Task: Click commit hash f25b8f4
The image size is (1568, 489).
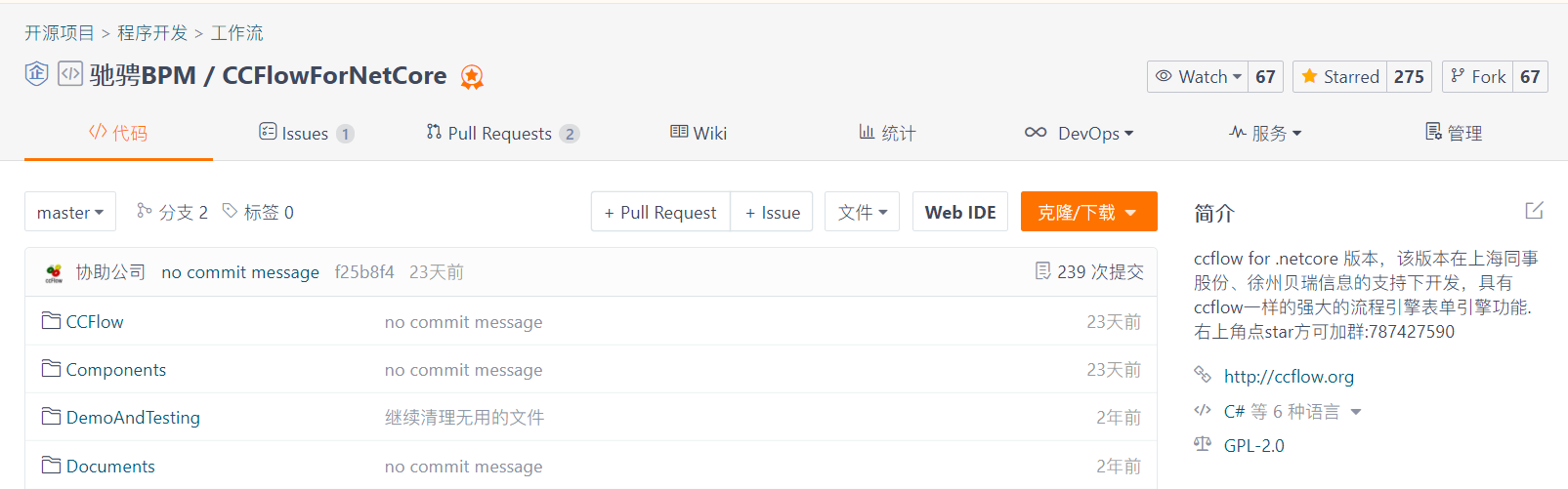Action: pyautogui.click(x=364, y=272)
